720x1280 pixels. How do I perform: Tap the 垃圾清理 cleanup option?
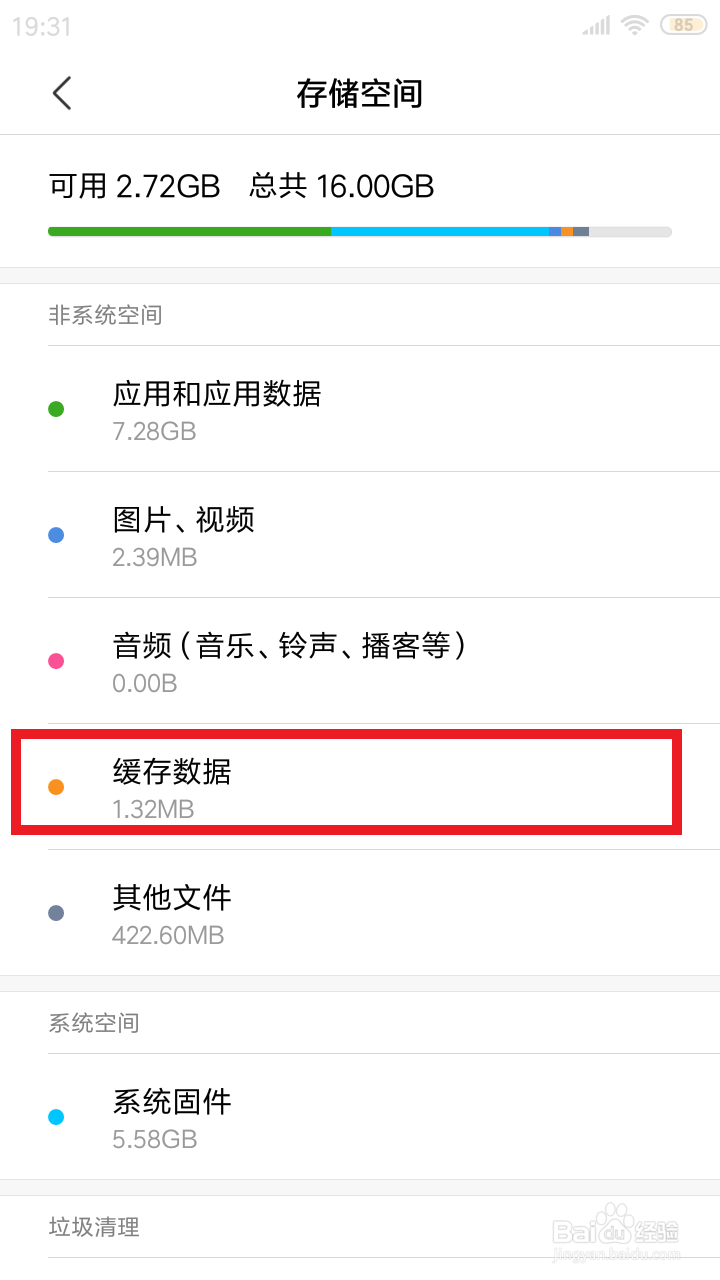coord(93,1228)
